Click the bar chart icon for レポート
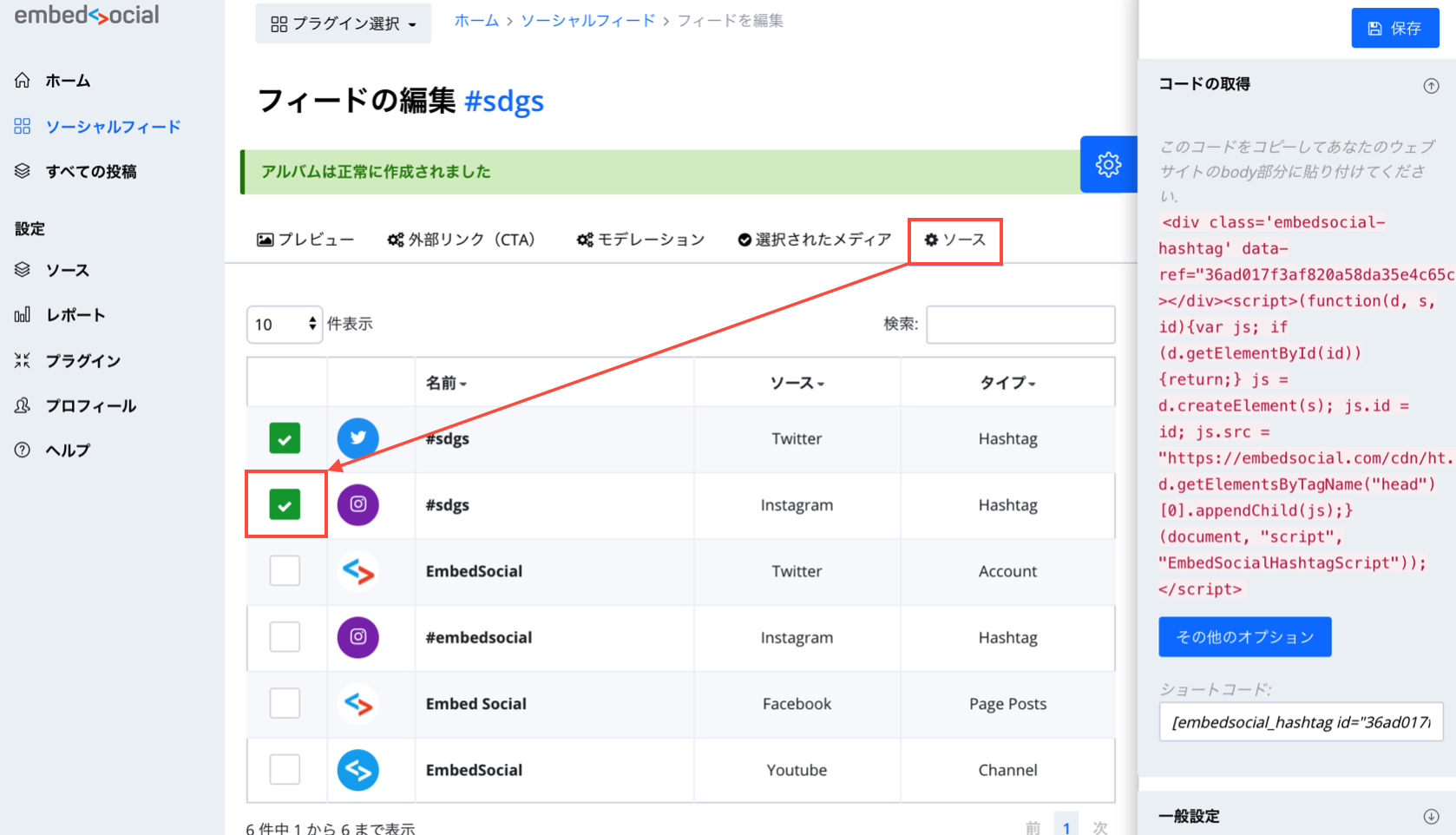Image resolution: width=1456 pixels, height=835 pixels. click(23, 314)
